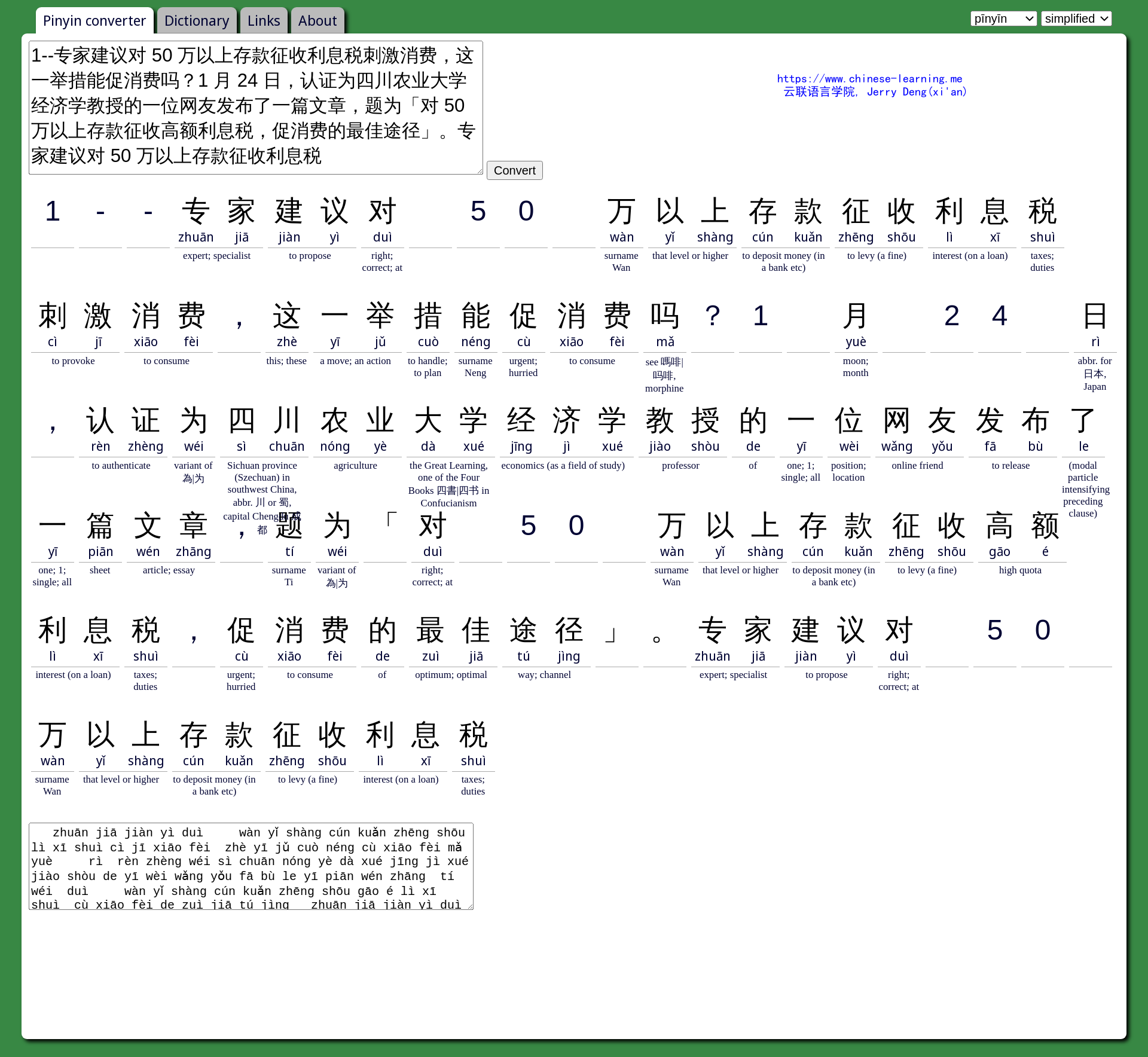Click the character 专 in first row
Image resolution: width=1148 pixels, height=1057 pixels.
pos(196,212)
